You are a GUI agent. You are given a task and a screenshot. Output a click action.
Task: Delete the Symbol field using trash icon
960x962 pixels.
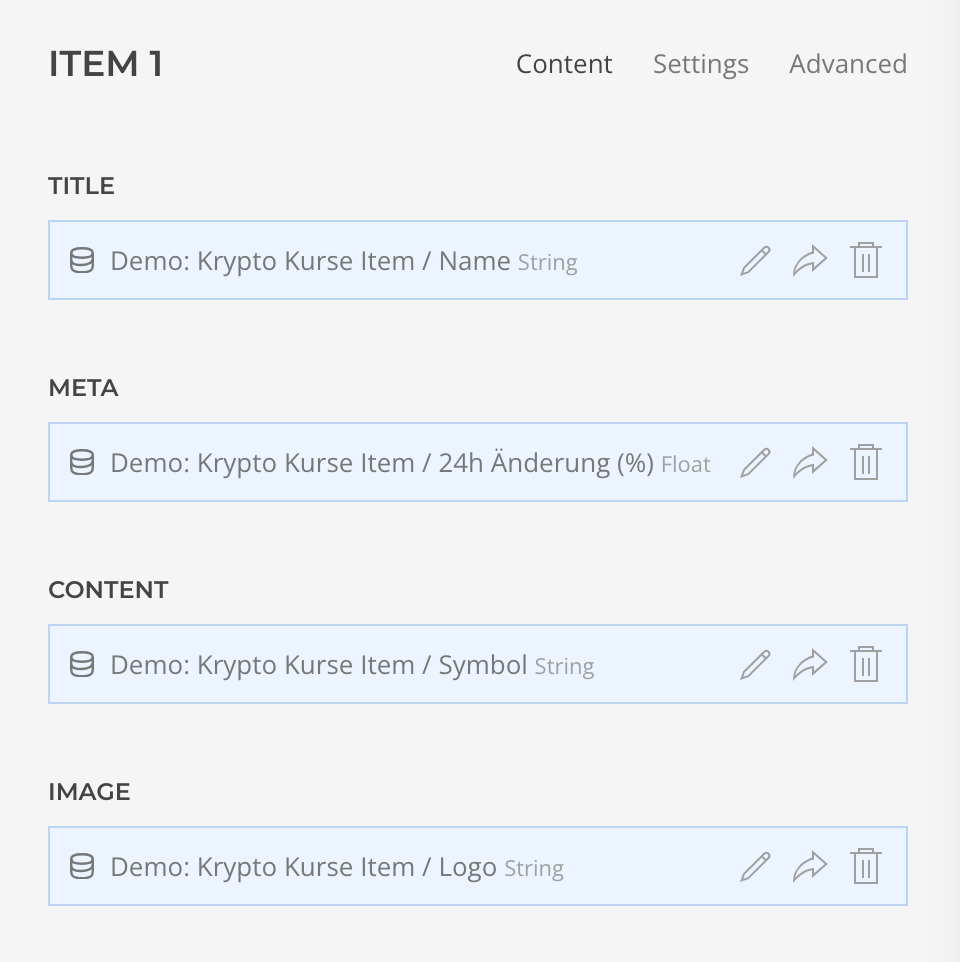point(866,664)
